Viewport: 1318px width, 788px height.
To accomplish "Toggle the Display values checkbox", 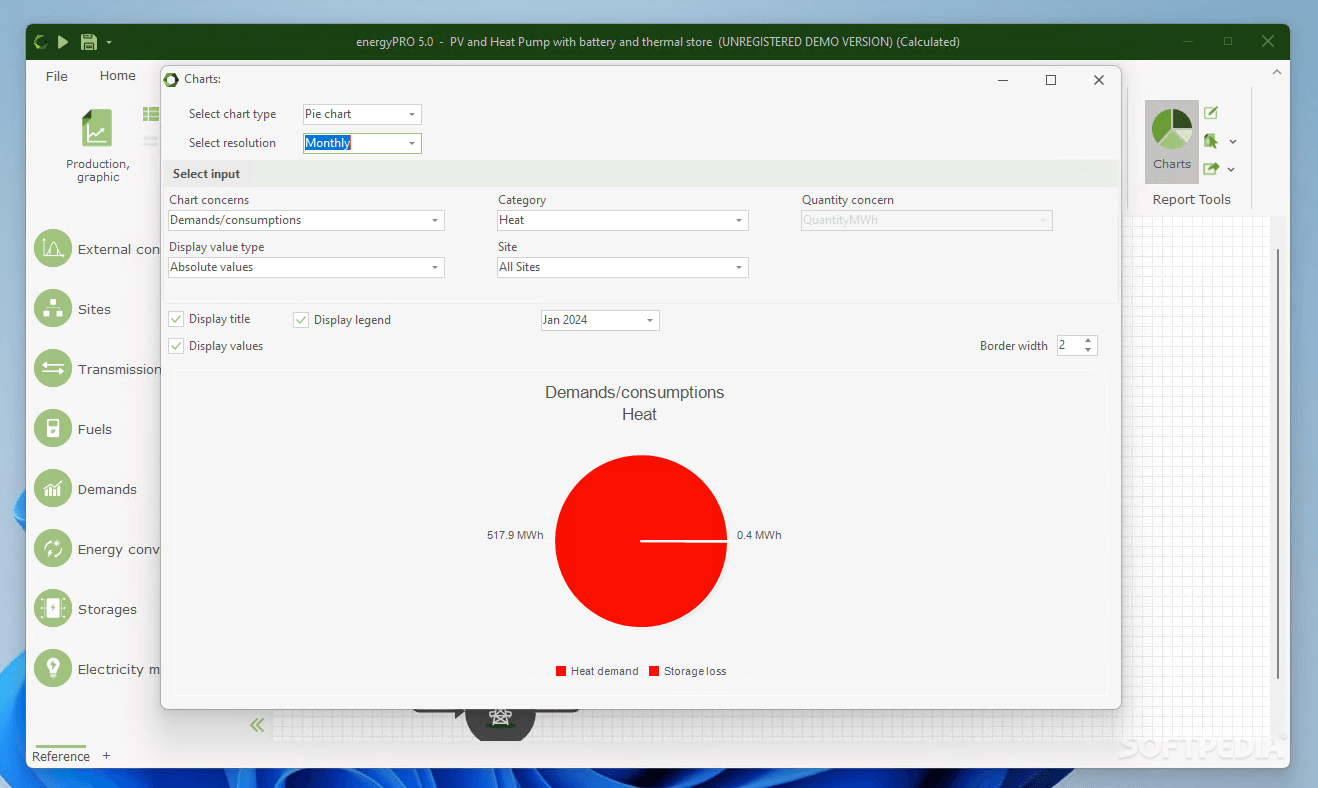I will coord(176,346).
